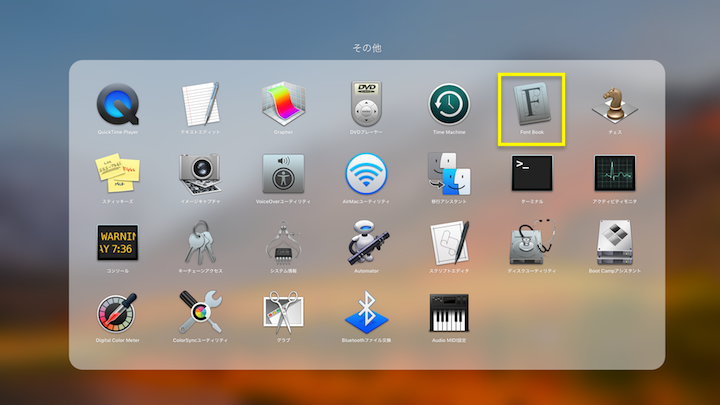Open the Stickies app
The height and width of the screenshot is (405, 720).
(x=118, y=173)
